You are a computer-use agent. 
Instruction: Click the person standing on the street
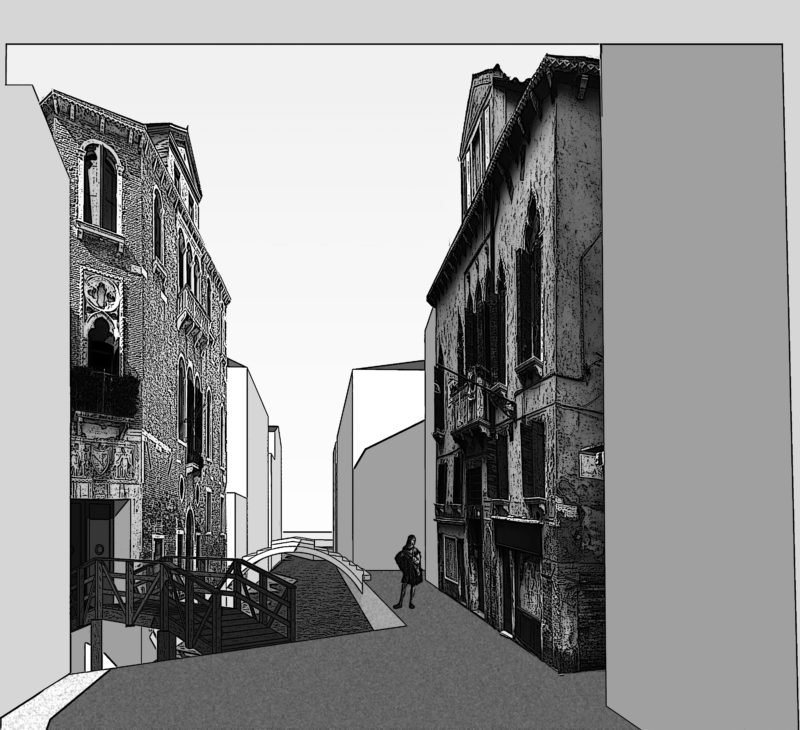click(408, 572)
